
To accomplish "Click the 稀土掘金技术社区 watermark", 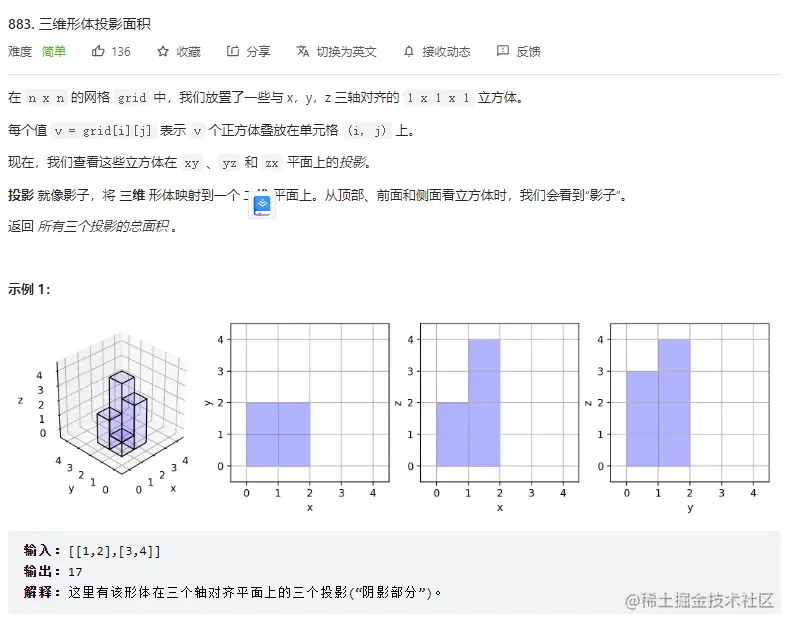I will pos(700,600).
